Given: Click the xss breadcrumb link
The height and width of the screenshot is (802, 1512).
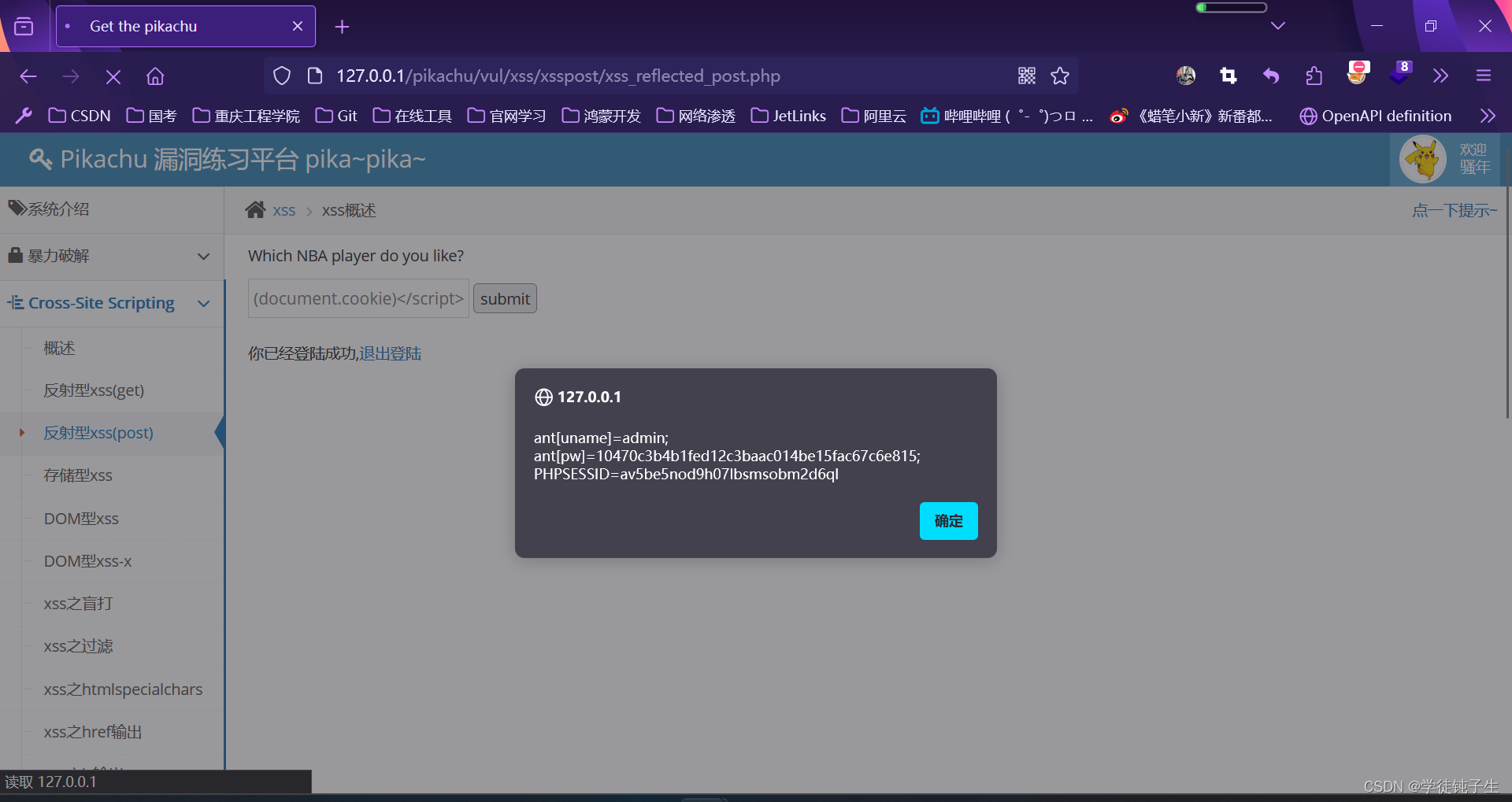Looking at the screenshot, I should [x=284, y=210].
